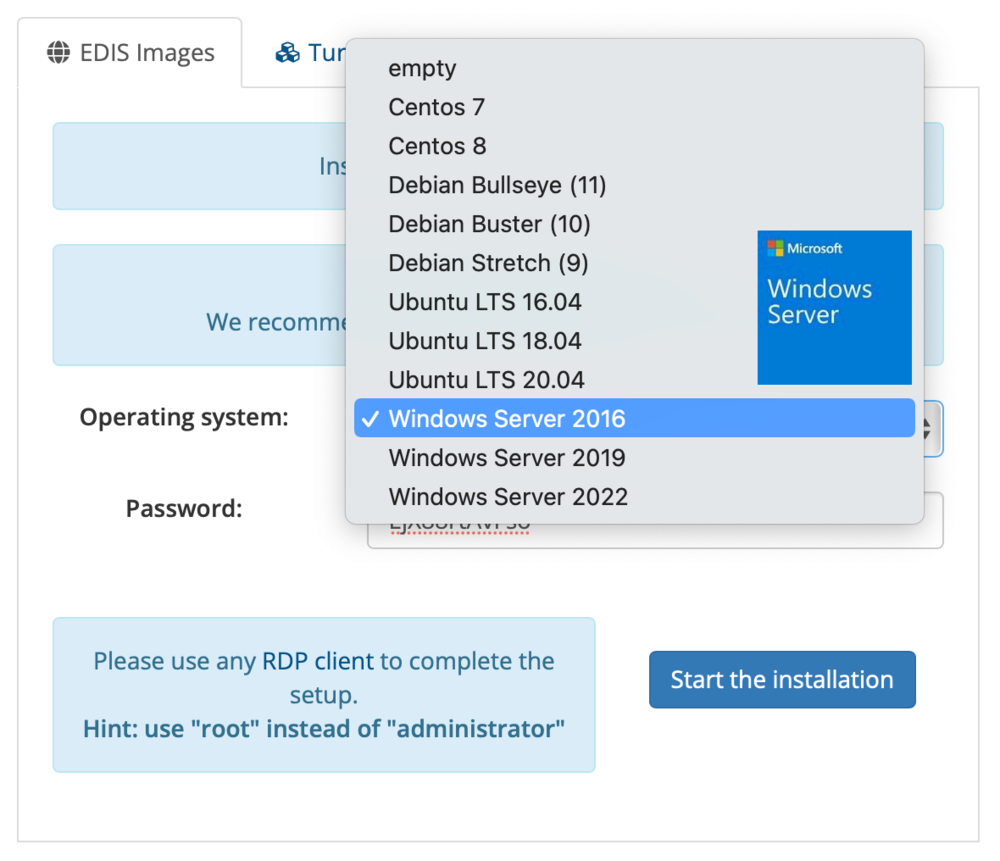Choose Windows Server 2019
This screenshot has height=861, width=1000.
pyautogui.click(x=507, y=458)
